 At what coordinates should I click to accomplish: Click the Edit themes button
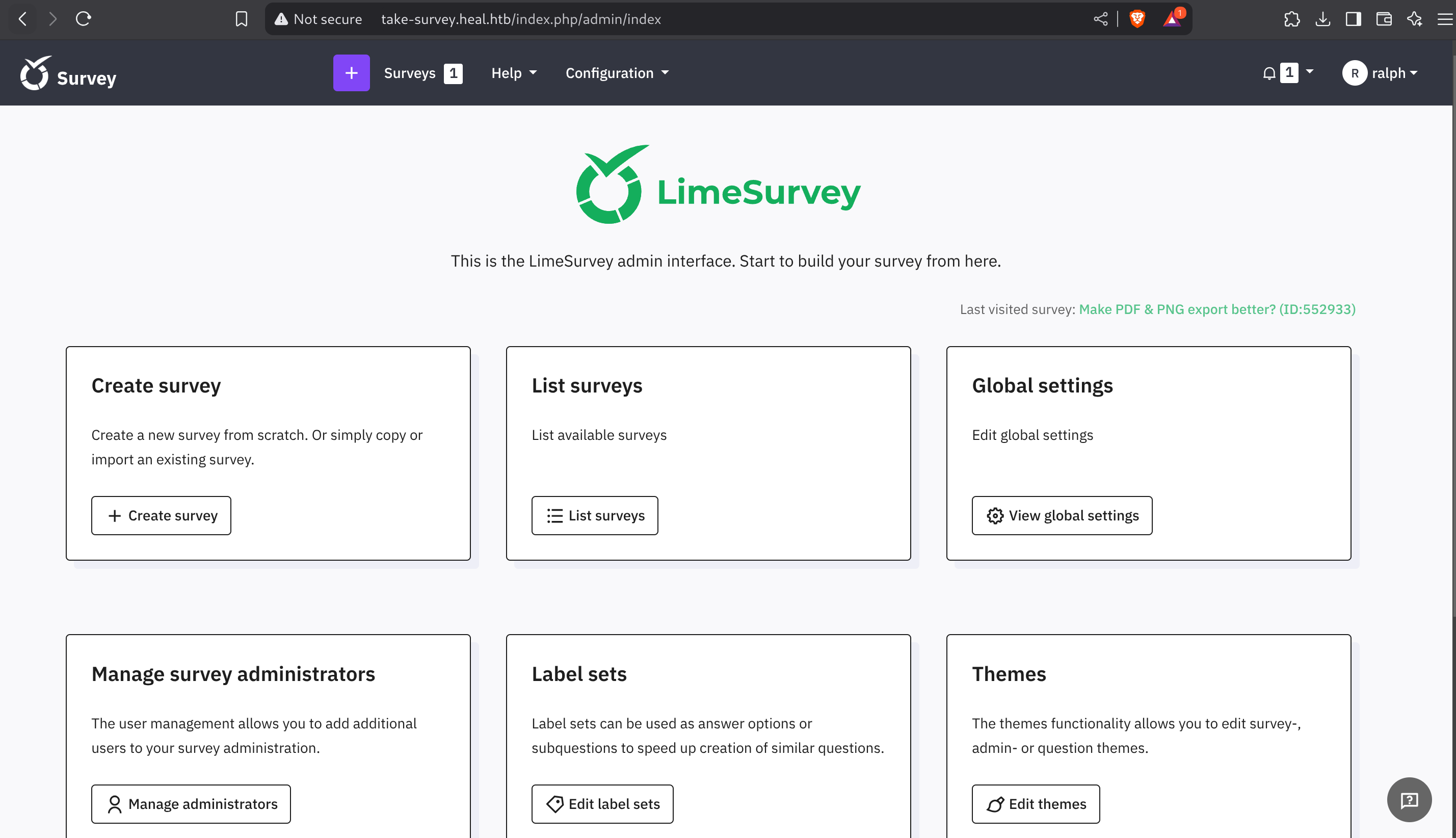click(1036, 804)
